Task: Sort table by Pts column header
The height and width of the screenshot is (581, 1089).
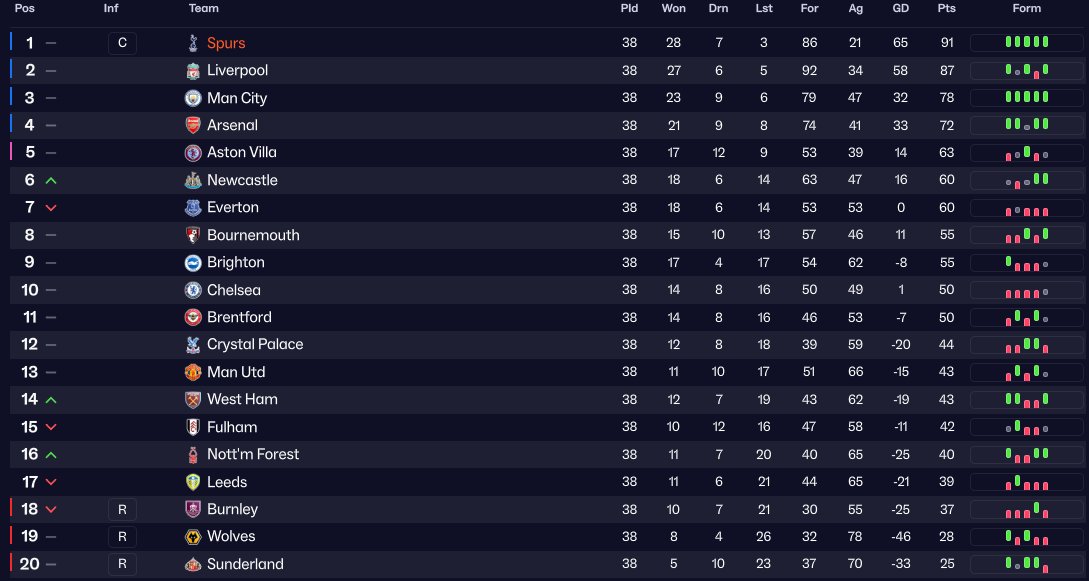Action: pos(947,8)
